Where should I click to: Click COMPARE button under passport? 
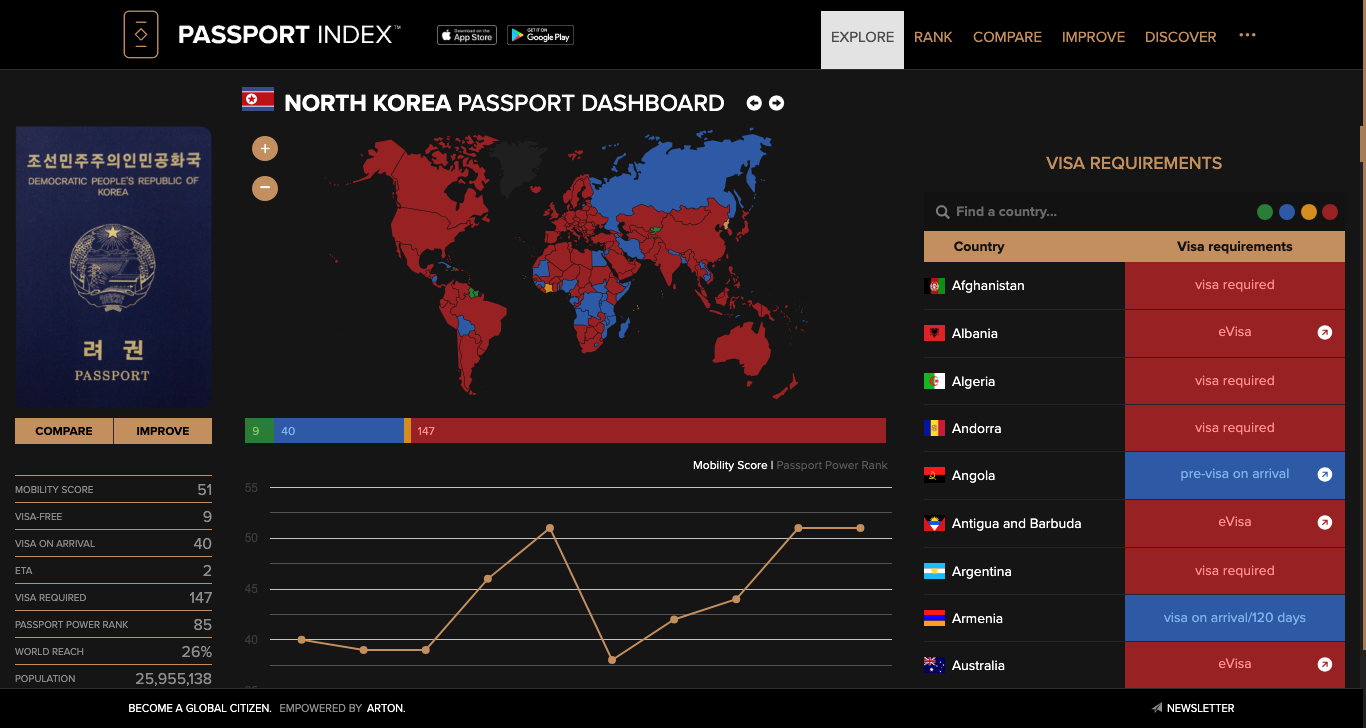pos(64,431)
